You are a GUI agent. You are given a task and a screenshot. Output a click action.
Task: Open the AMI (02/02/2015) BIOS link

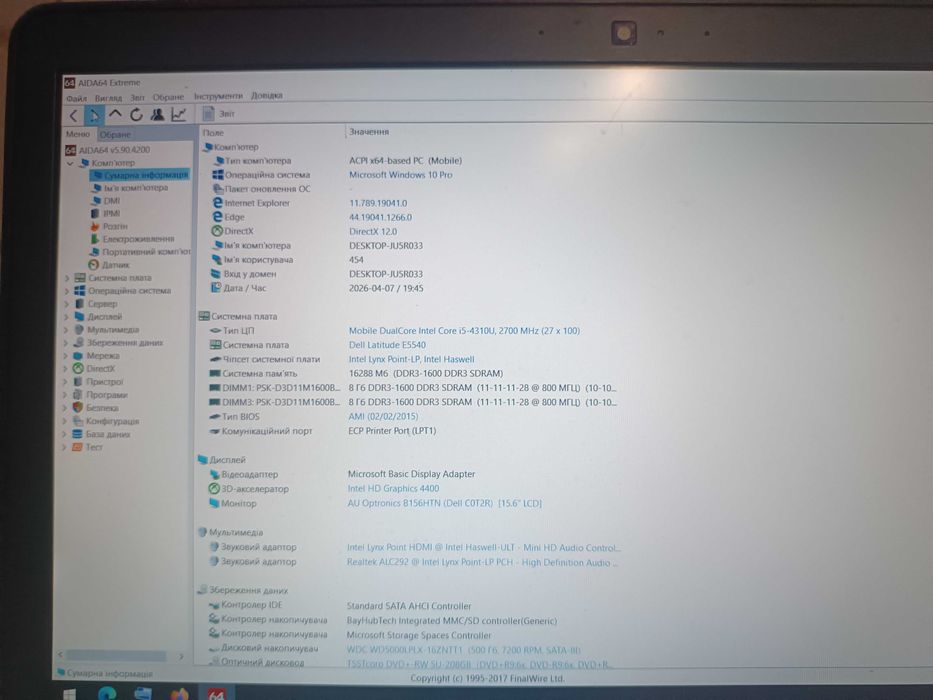(383, 417)
